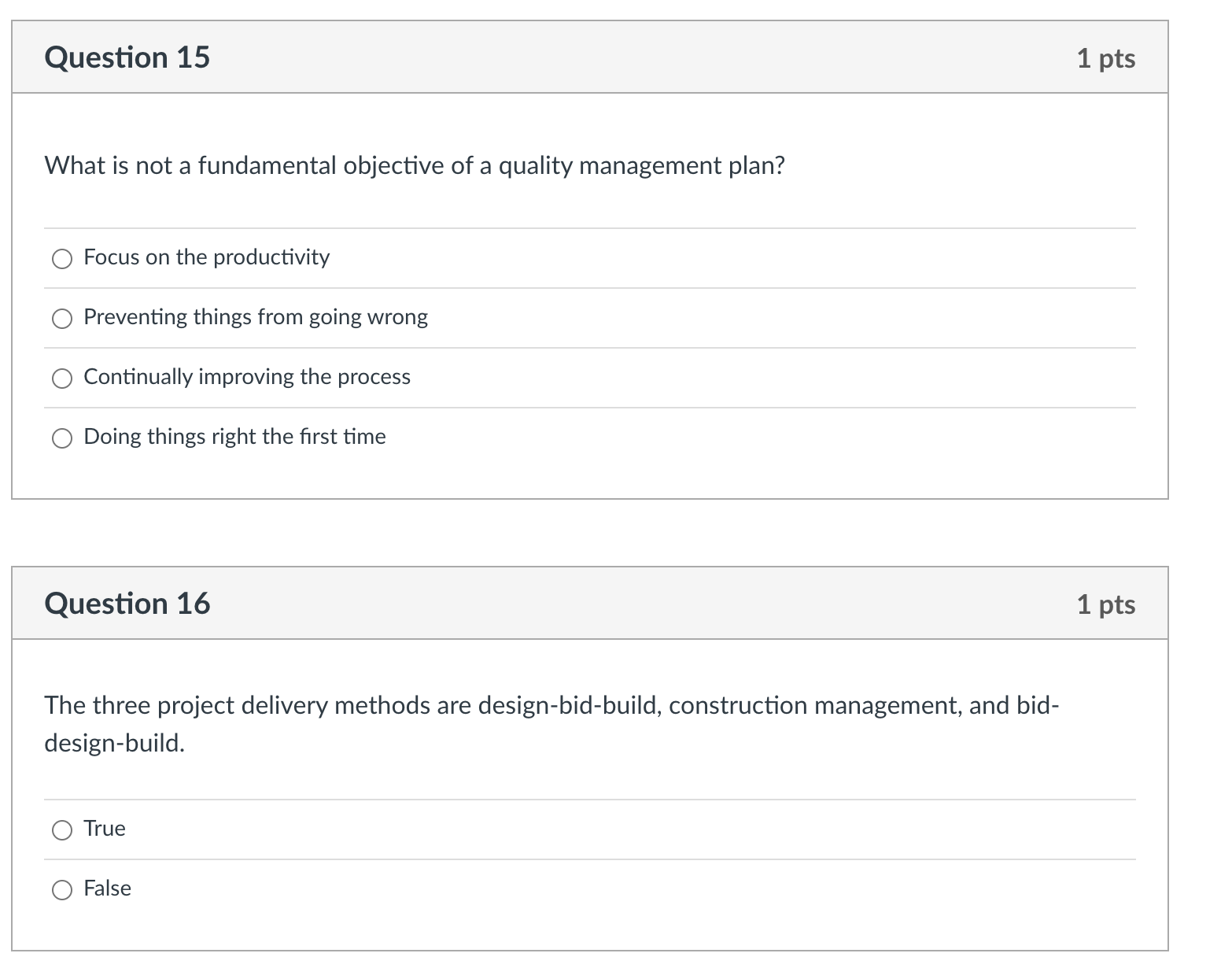Click 'design-build.' on Question 16's second line

115,743
